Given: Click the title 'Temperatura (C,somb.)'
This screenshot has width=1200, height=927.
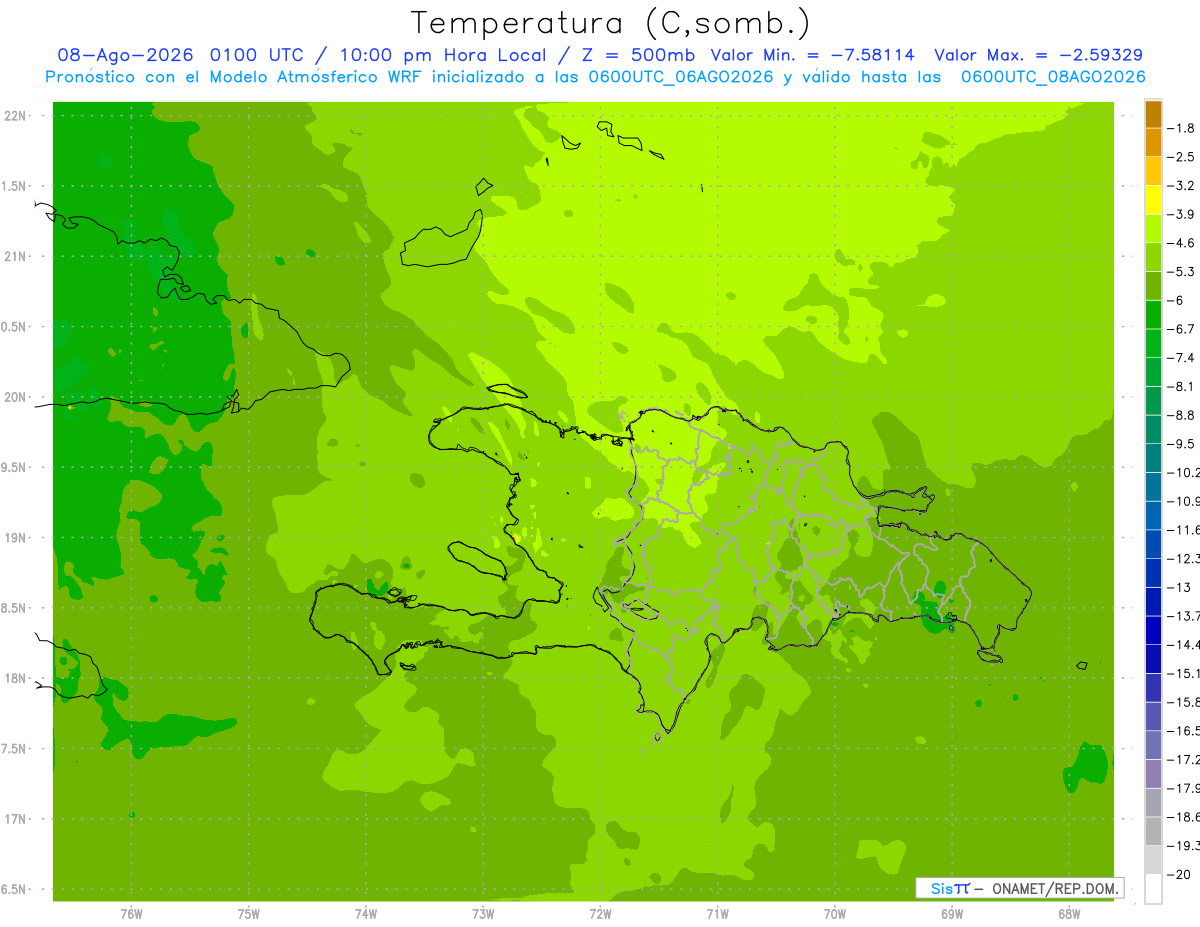Looking at the screenshot, I should (x=611, y=23).
